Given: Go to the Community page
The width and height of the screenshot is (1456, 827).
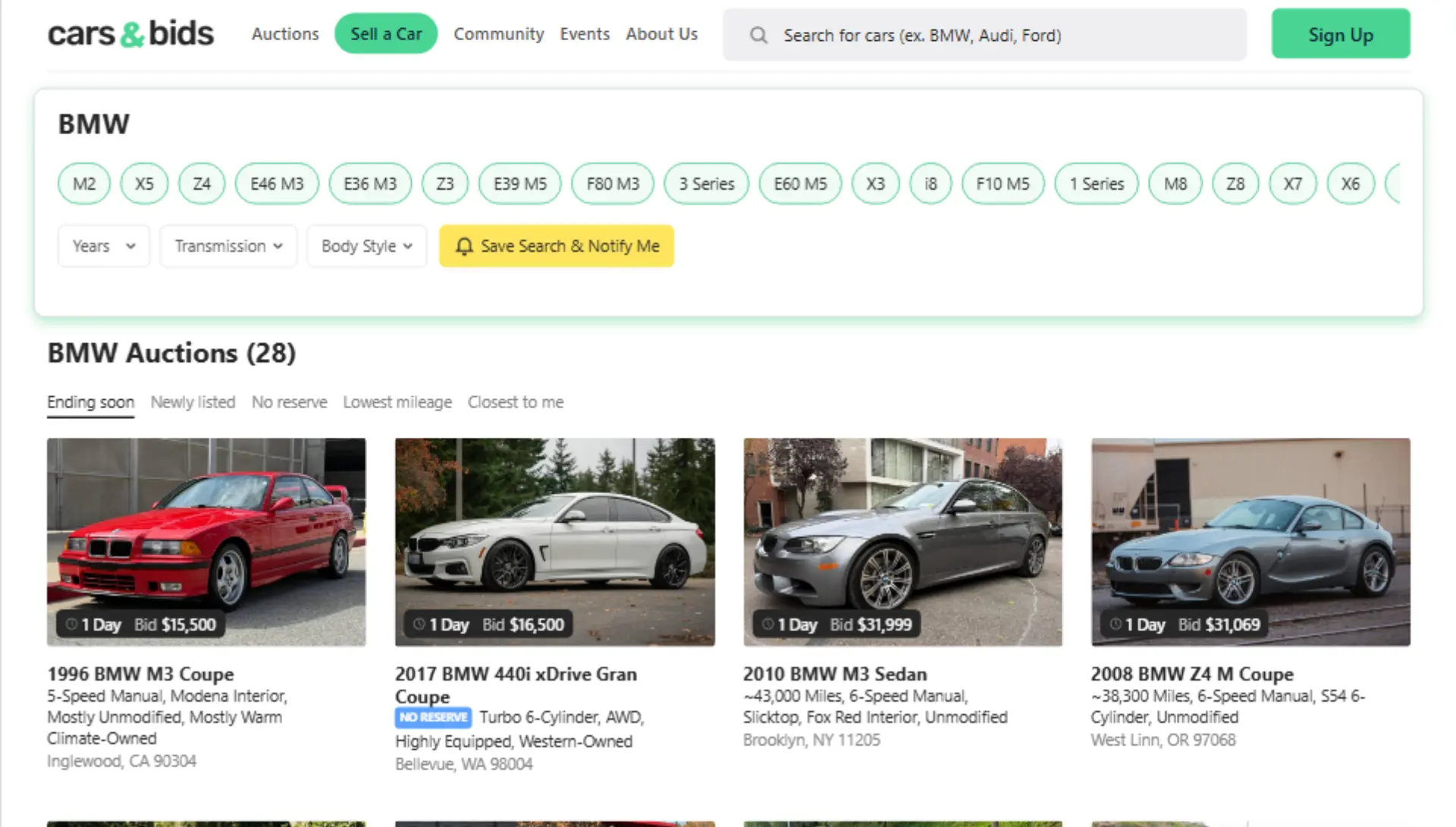Looking at the screenshot, I should pyautogui.click(x=499, y=34).
